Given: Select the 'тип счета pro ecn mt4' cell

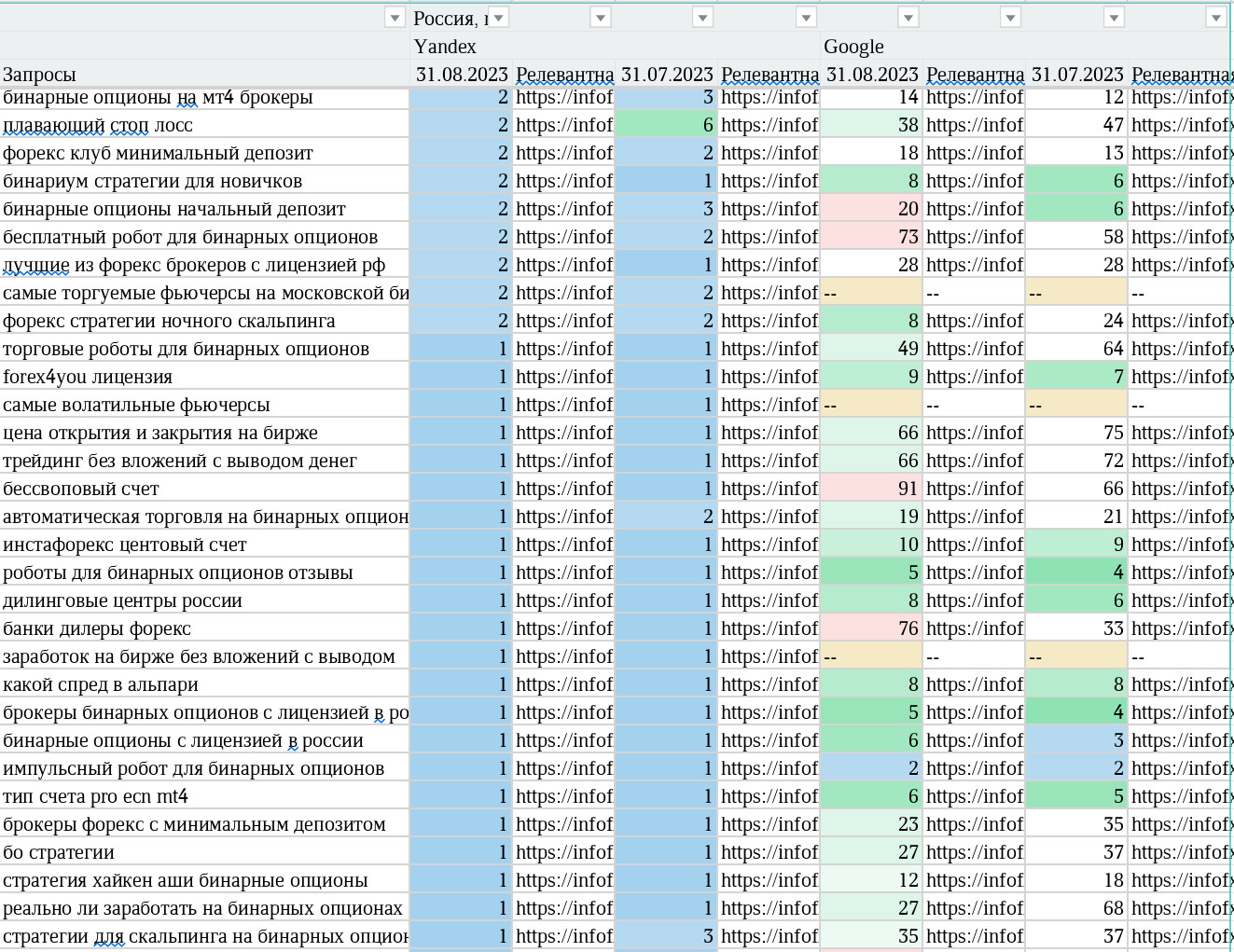Looking at the screenshot, I should coord(204,796).
